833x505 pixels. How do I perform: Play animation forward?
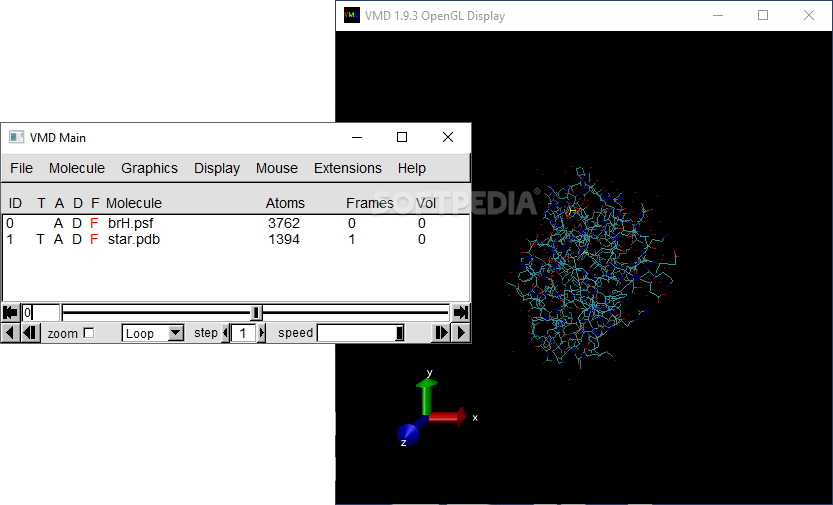(461, 333)
